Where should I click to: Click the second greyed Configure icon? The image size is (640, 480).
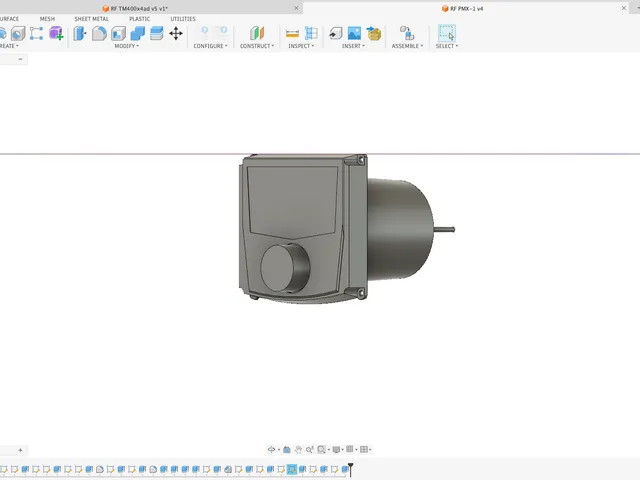point(222,33)
